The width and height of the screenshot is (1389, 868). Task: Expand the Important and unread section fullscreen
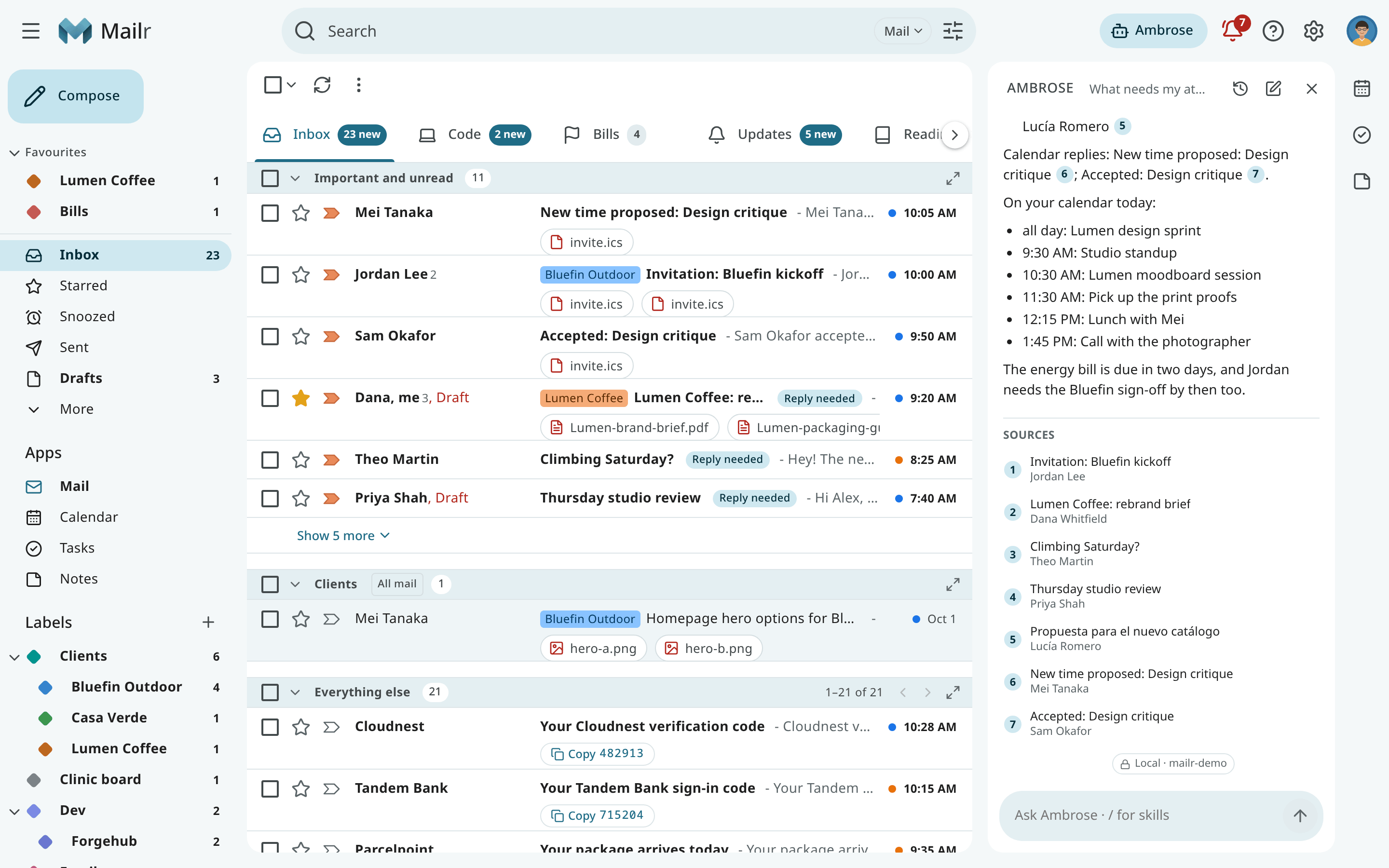[x=953, y=178]
